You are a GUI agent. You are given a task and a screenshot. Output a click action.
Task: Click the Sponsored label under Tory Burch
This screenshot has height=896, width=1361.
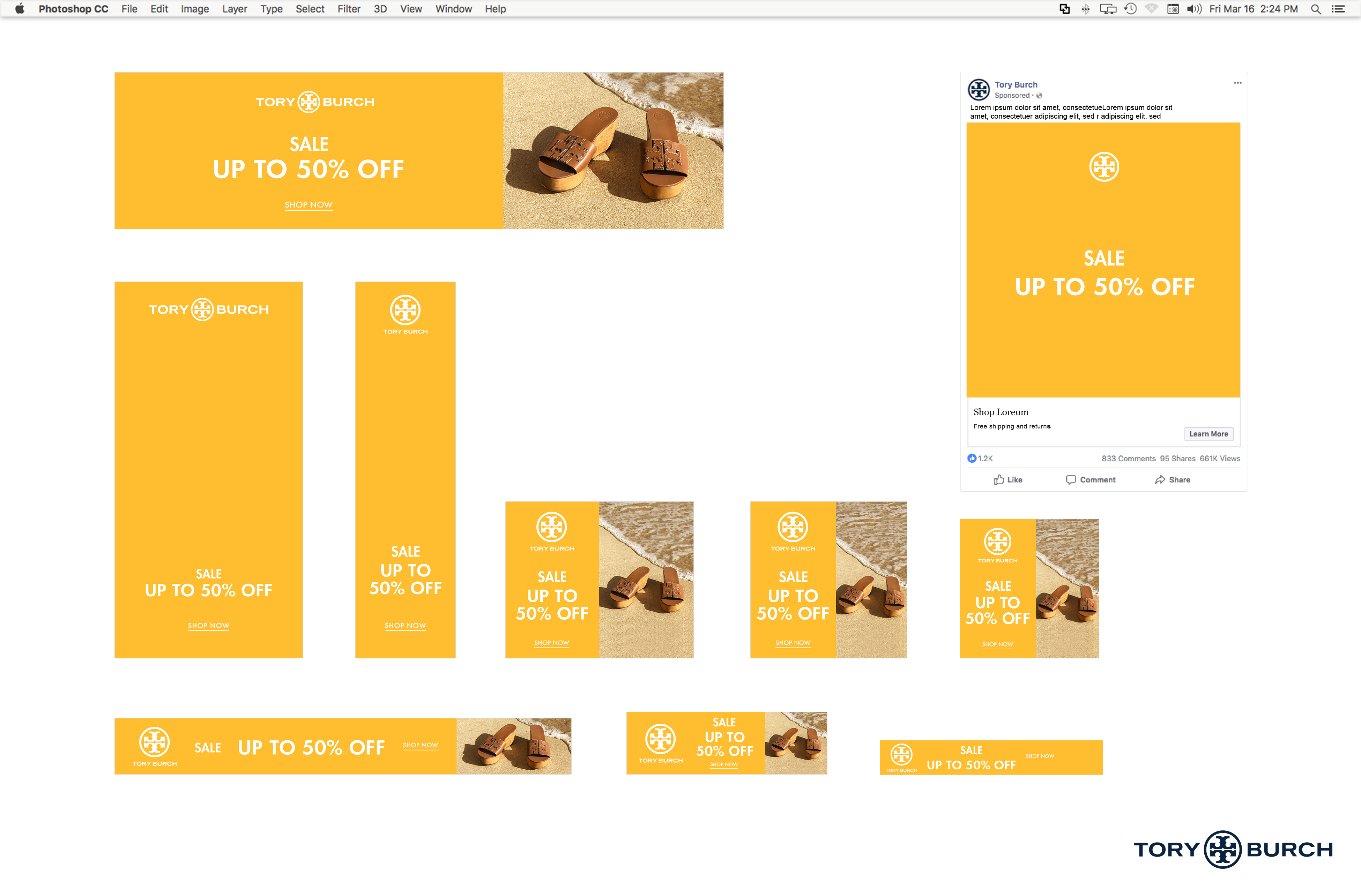click(1012, 96)
